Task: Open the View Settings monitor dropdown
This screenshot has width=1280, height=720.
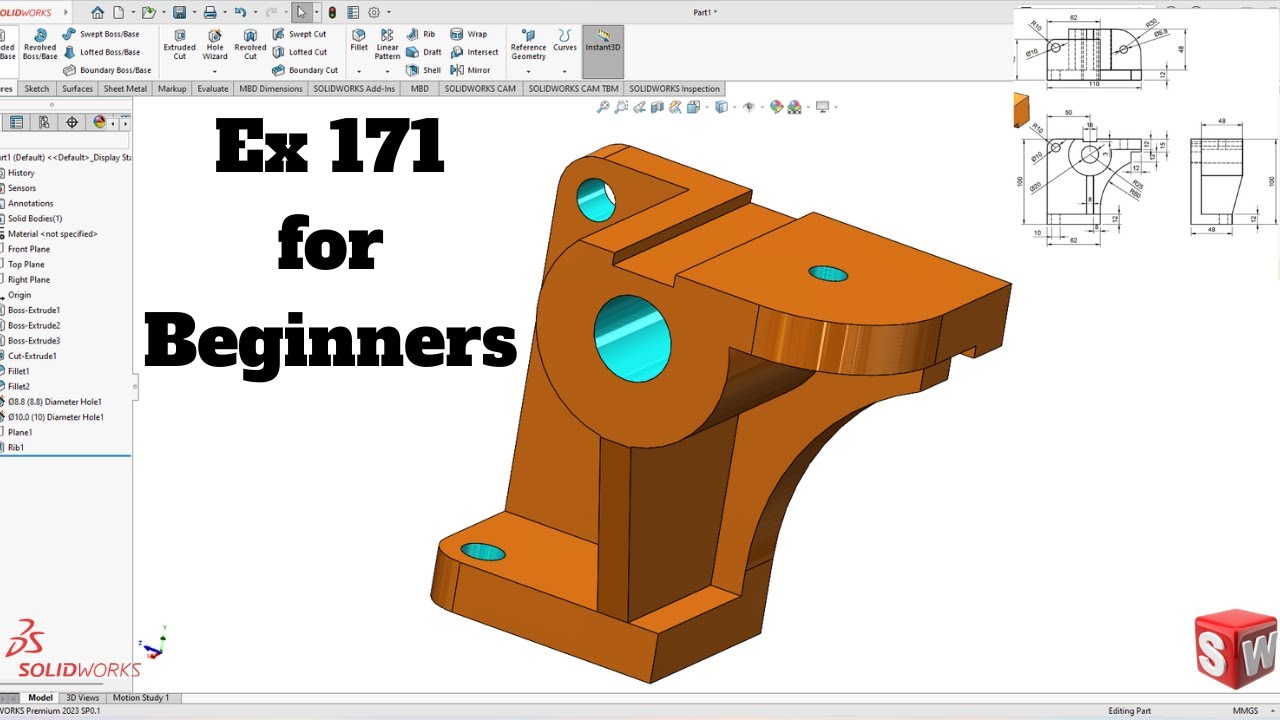Action: click(835, 107)
